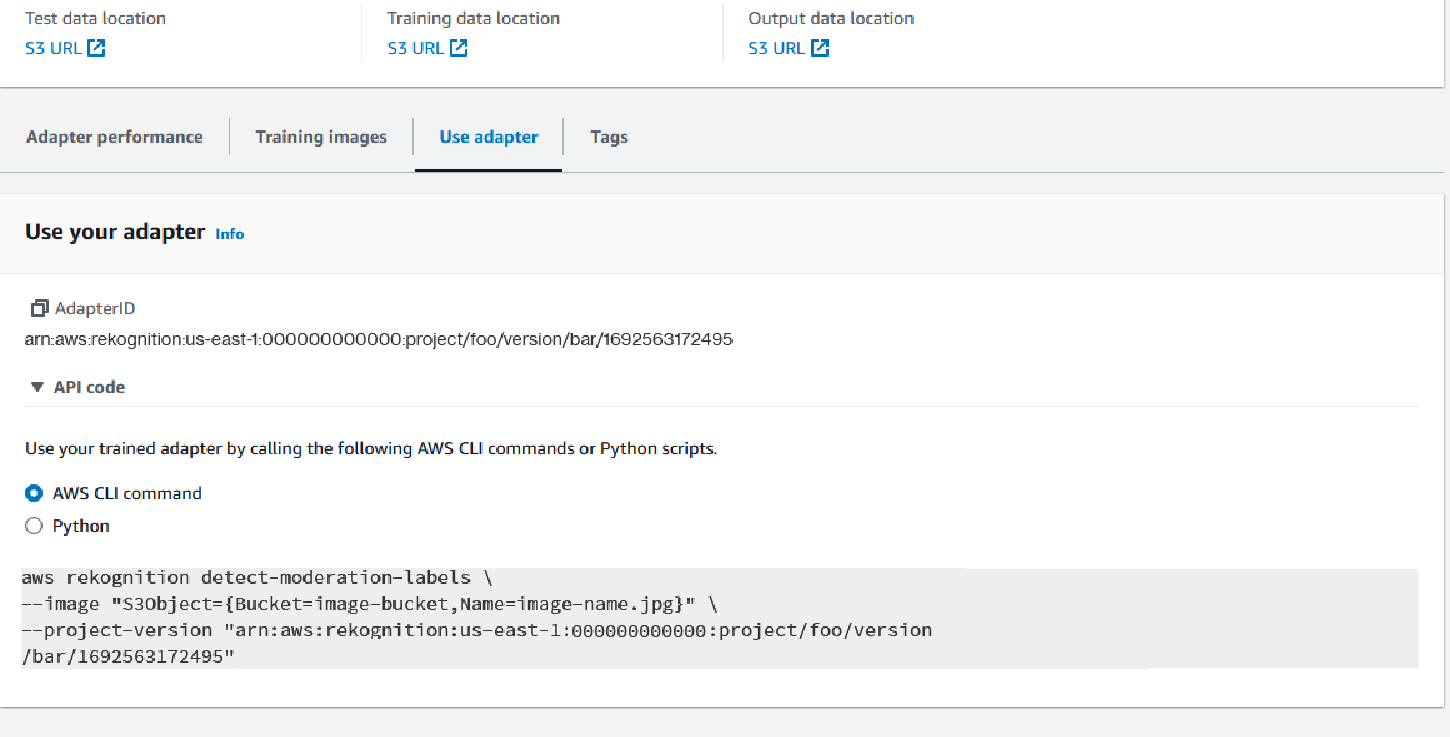
Task: Open the Output data location S3 URL
Action: [x=776, y=46]
